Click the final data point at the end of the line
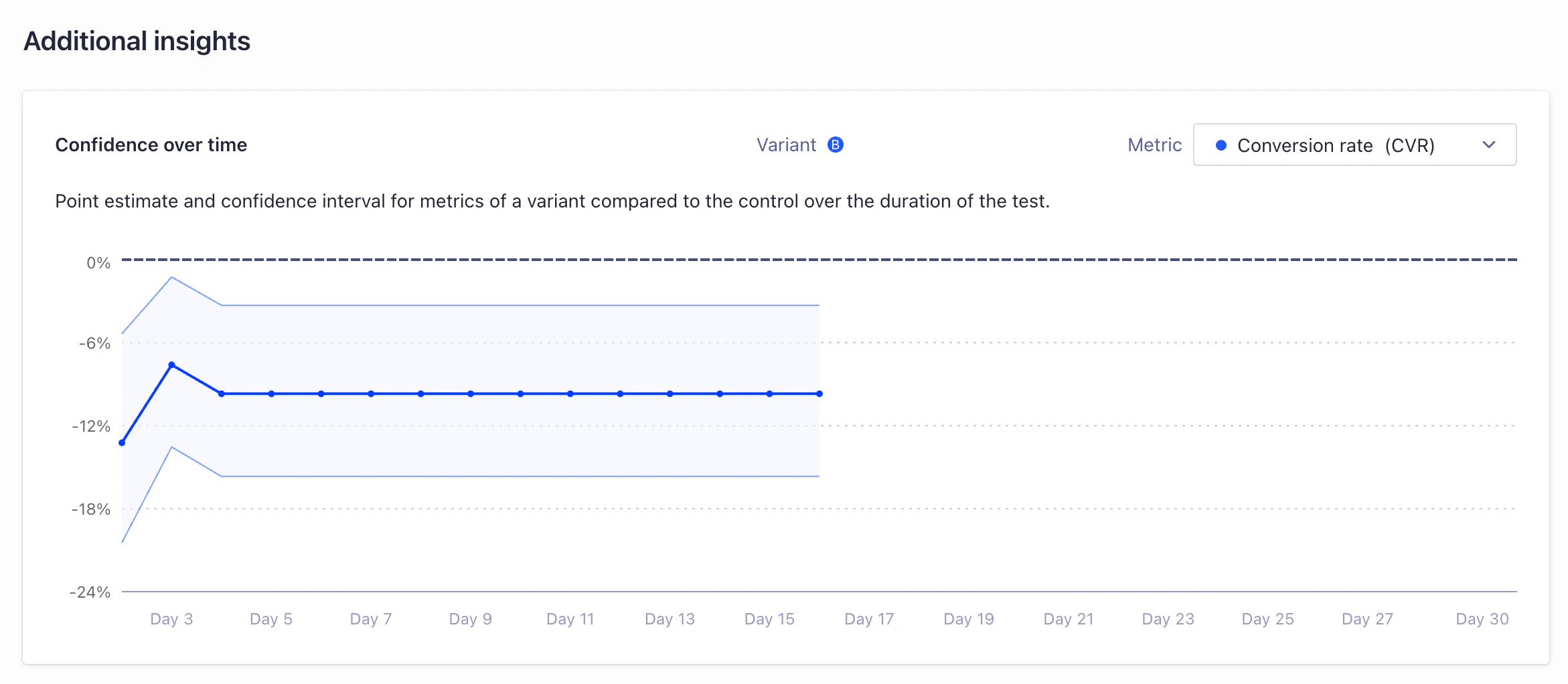1568x684 pixels. (818, 394)
